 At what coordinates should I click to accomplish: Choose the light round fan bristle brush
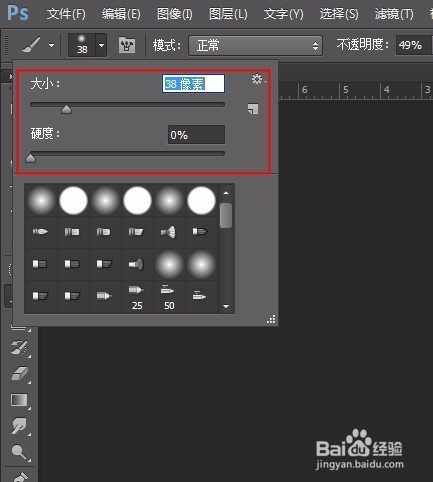pos(168,232)
